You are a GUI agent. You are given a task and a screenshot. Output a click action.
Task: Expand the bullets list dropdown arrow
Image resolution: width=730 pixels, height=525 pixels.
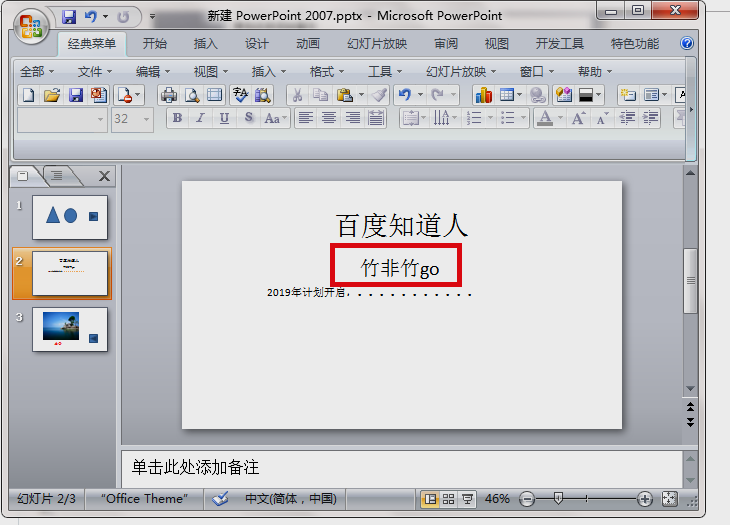coord(523,118)
